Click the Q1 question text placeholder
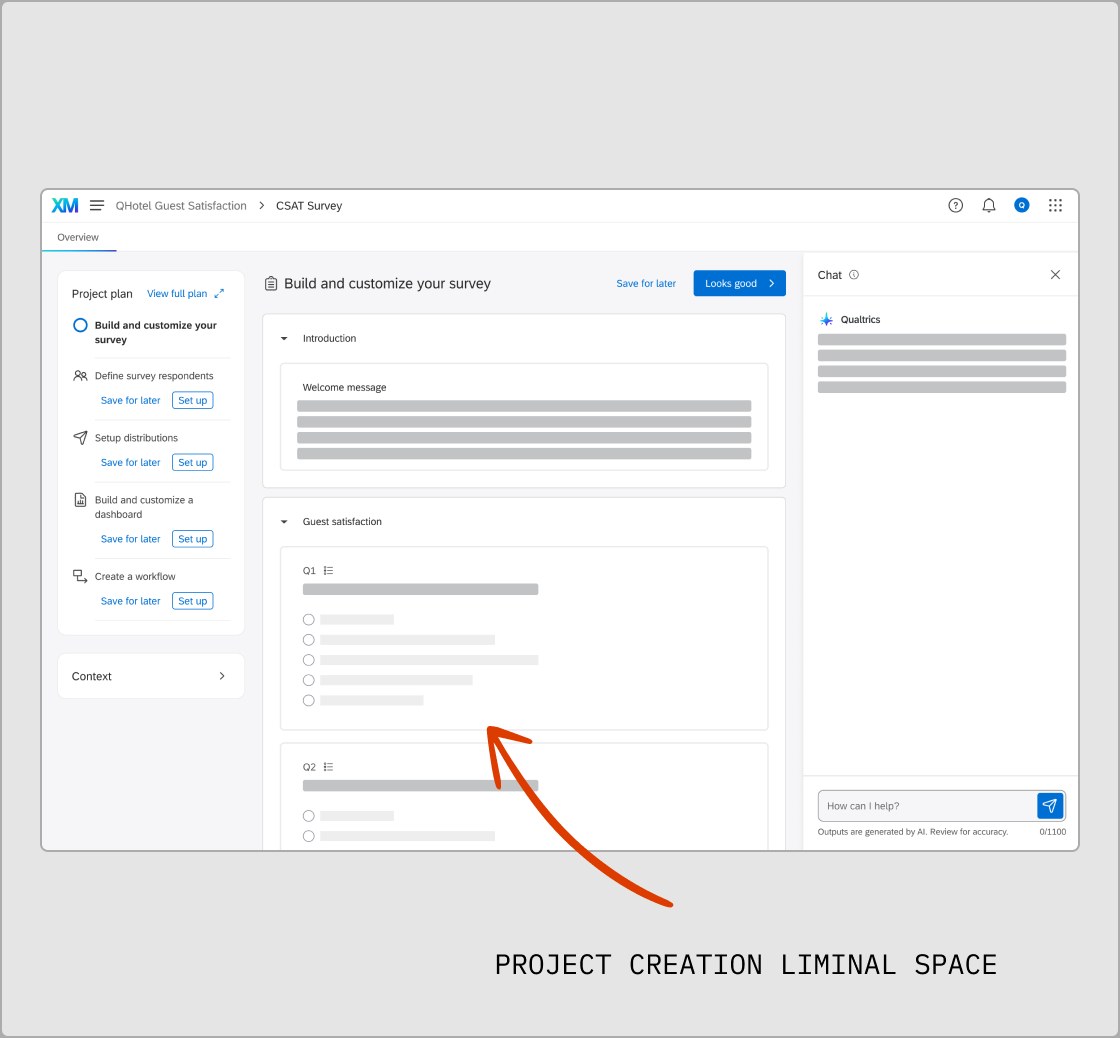The width and height of the screenshot is (1120, 1038). click(420, 589)
